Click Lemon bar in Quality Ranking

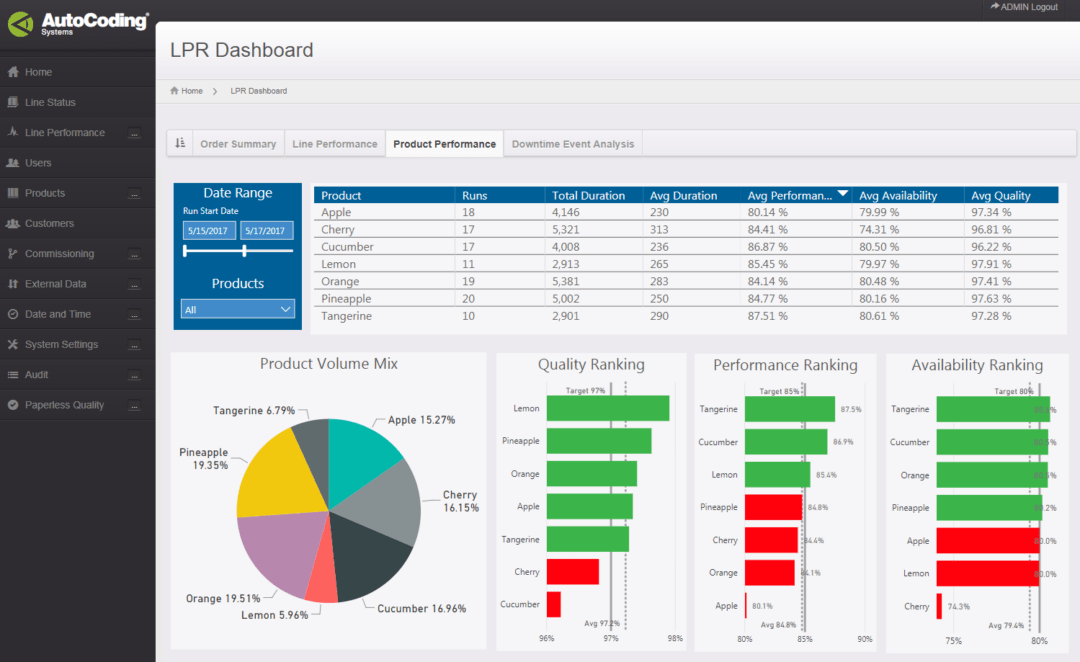608,408
